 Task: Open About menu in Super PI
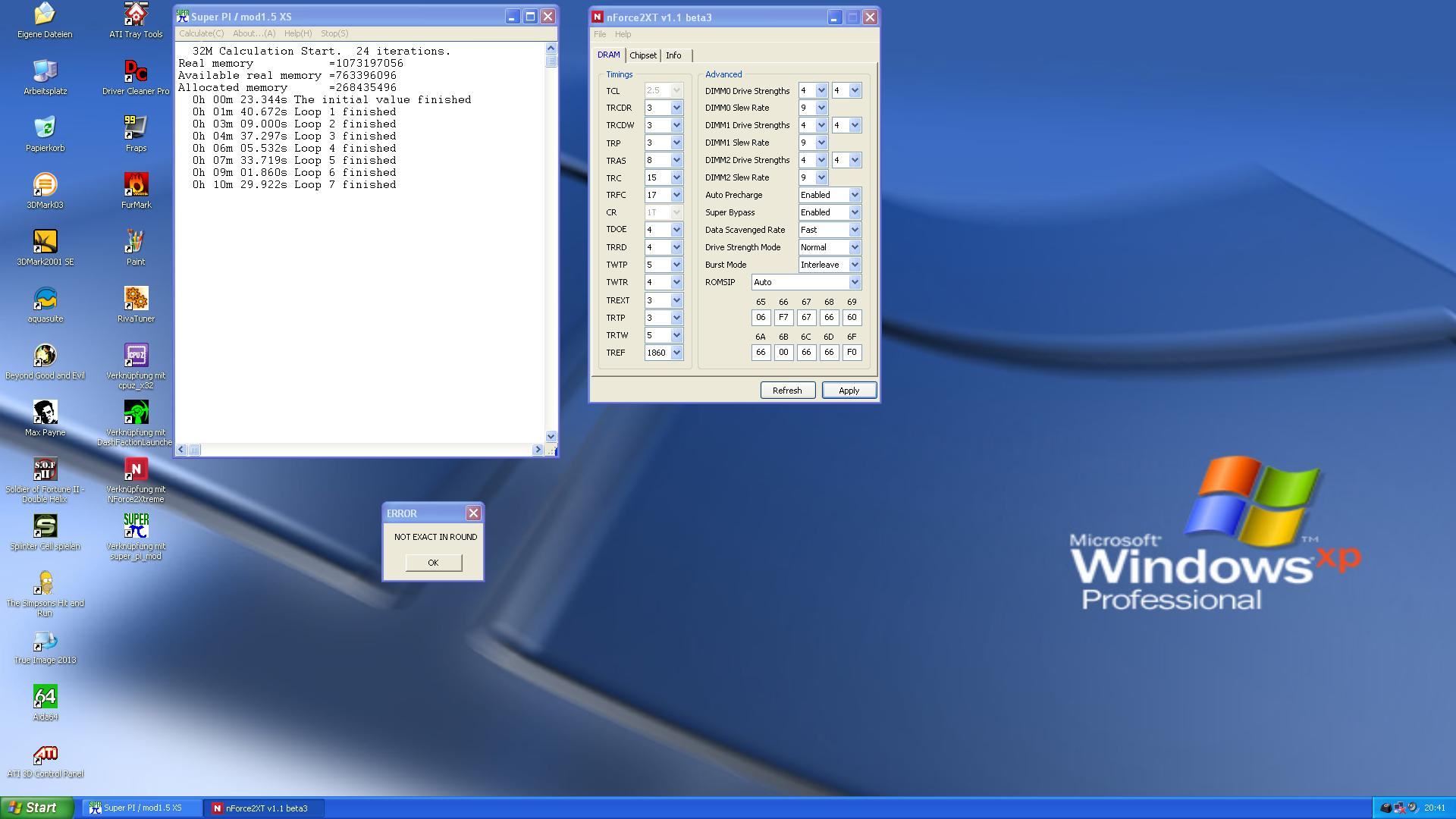[x=254, y=33]
